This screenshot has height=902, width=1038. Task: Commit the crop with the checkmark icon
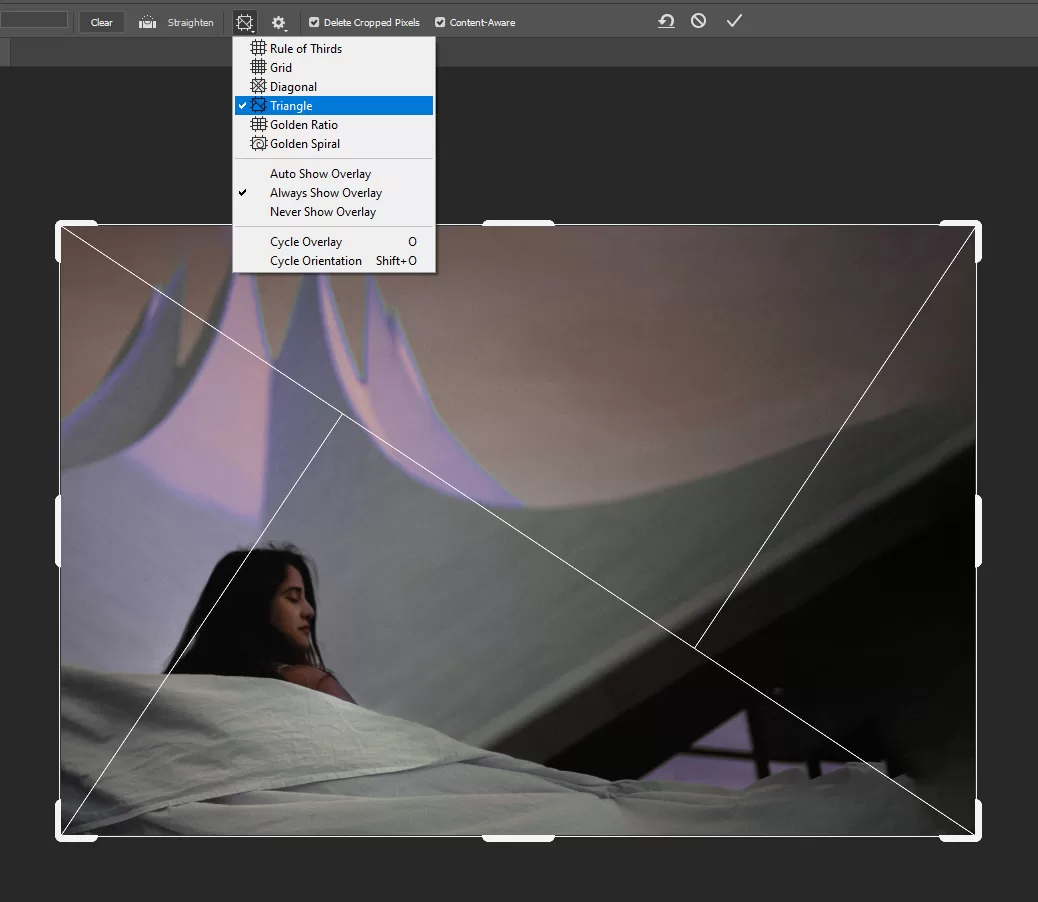tap(734, 20)
